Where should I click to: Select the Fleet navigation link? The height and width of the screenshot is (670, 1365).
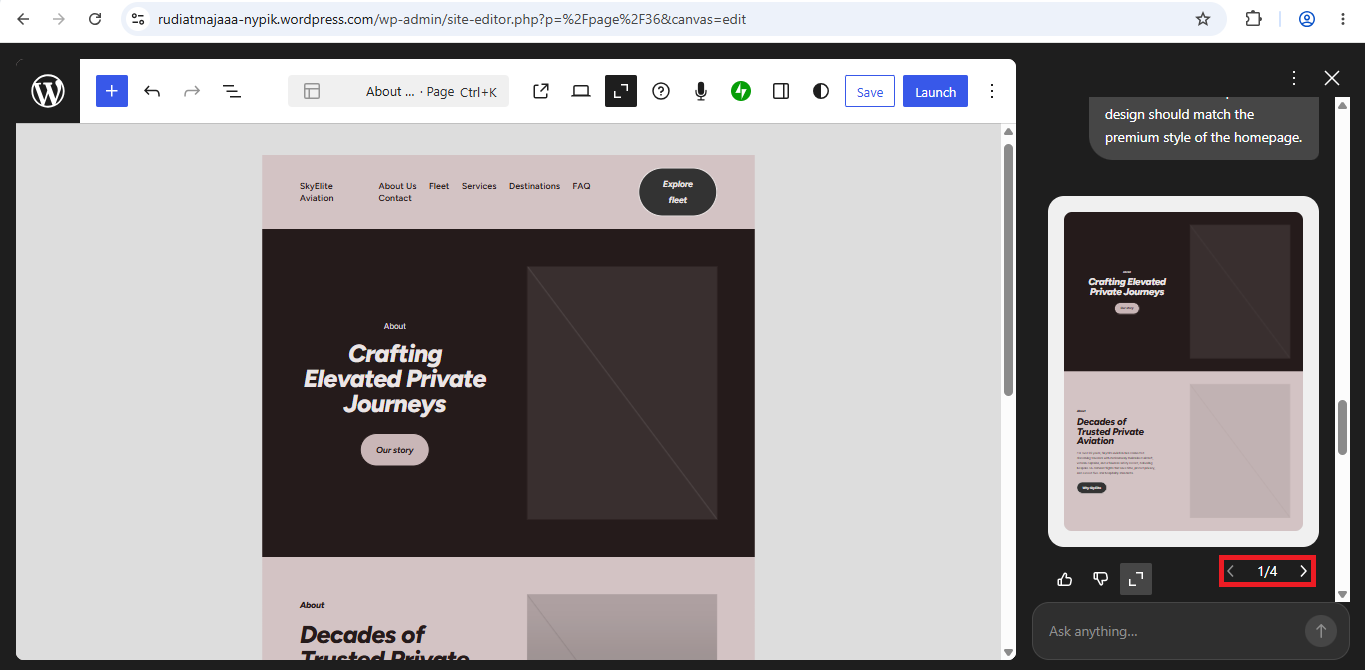click(439, 186)
